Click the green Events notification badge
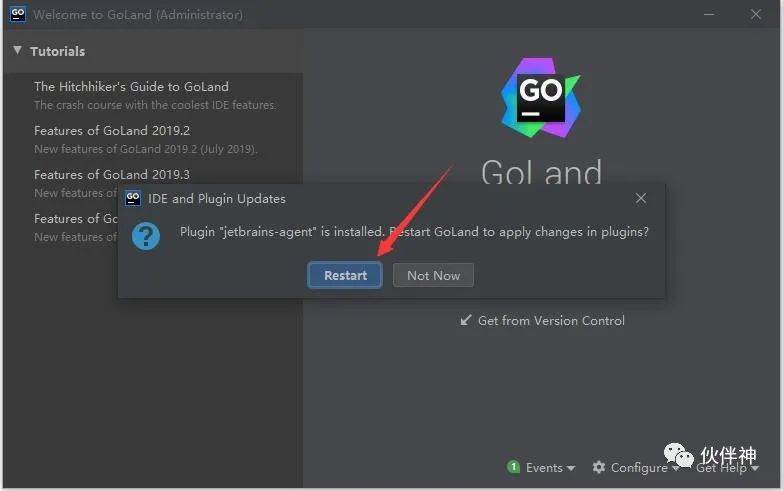The height and width of the screenshot is (491, 783). point(513,467)
